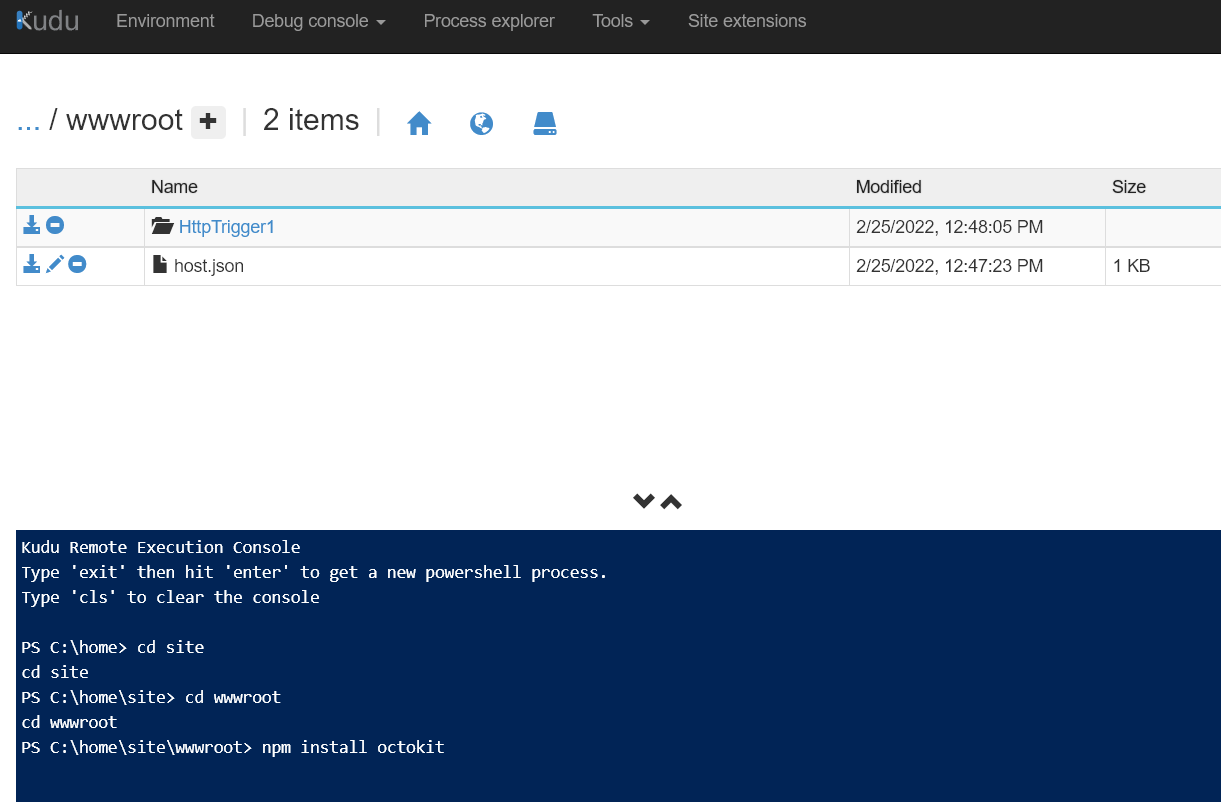The image size is (1221, 802).
Task: Click 'Kudu Remote Execution Console' line
Action: click(161, 547)
